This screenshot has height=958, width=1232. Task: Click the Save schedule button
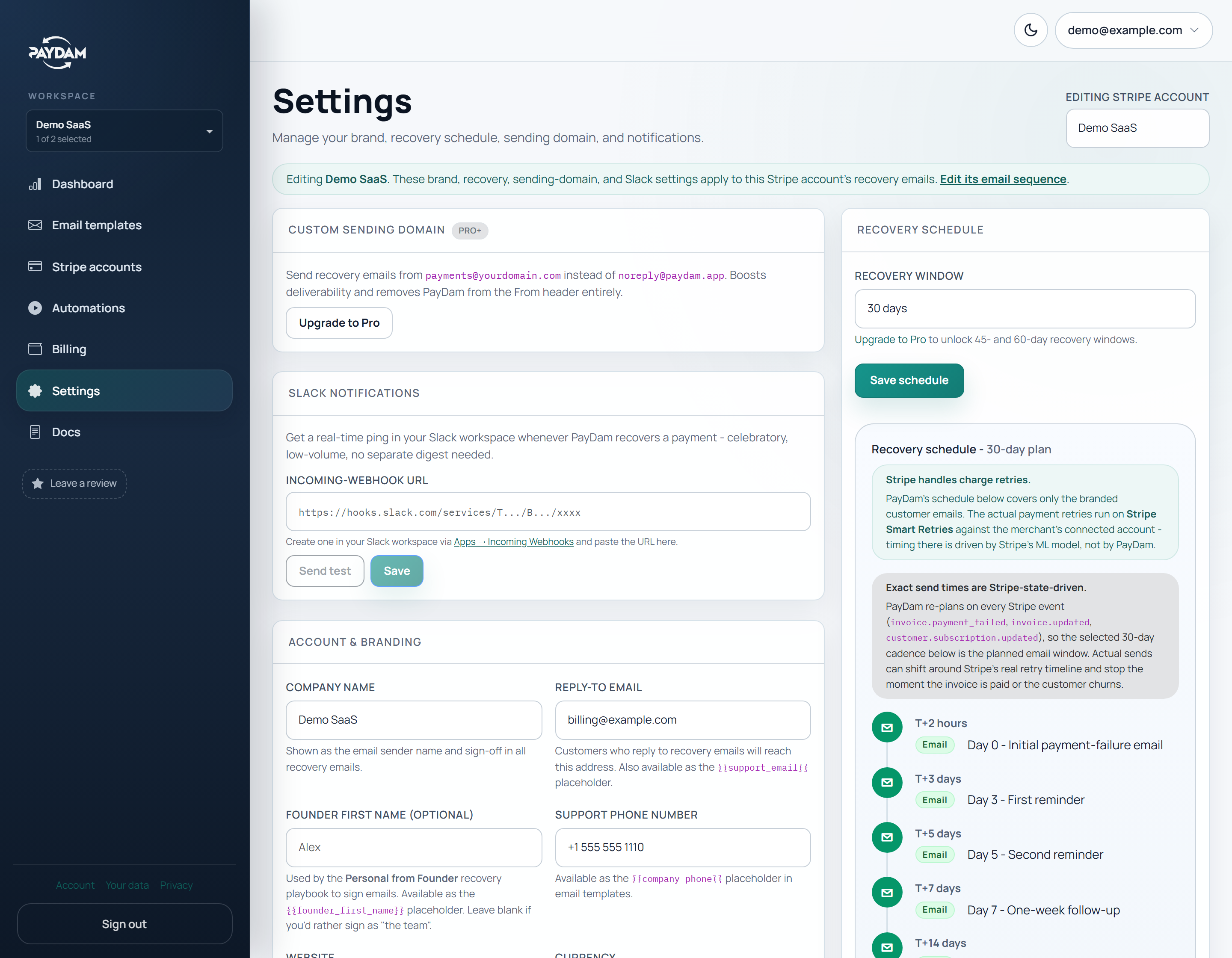click(x=909, y=381)
